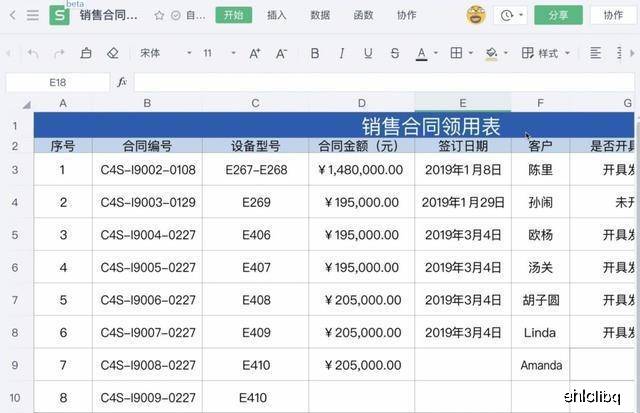
Task: Click the vertical alignment icon at toolbar end
Action: pos(619,53)
